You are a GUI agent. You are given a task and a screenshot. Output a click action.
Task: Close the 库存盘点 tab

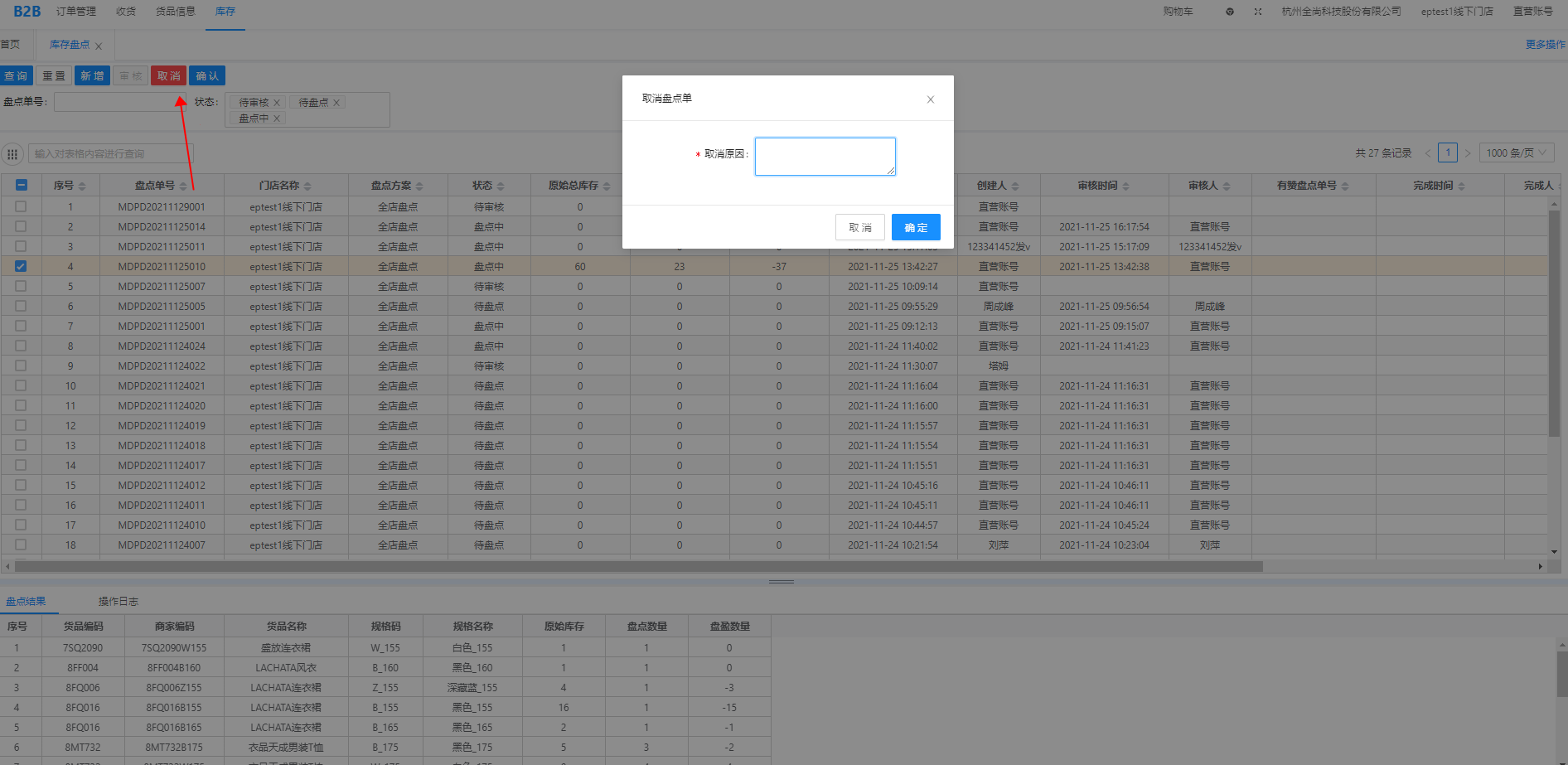(99, 46)
